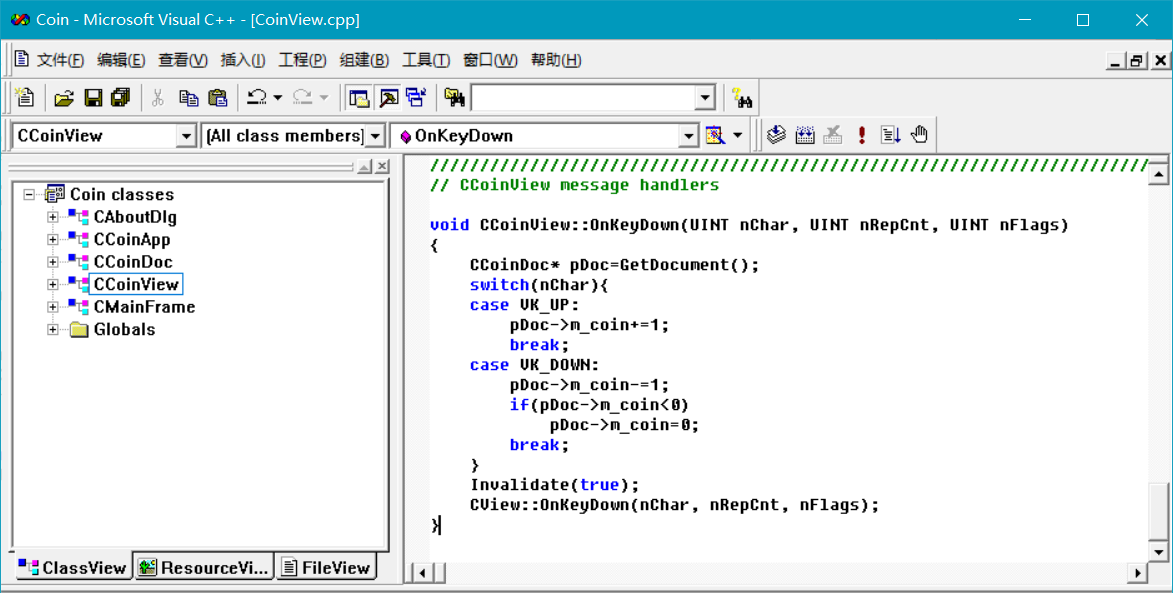Open the 组建(B) menu
The image size is (1173, 593).
click(x=364, y=61)
